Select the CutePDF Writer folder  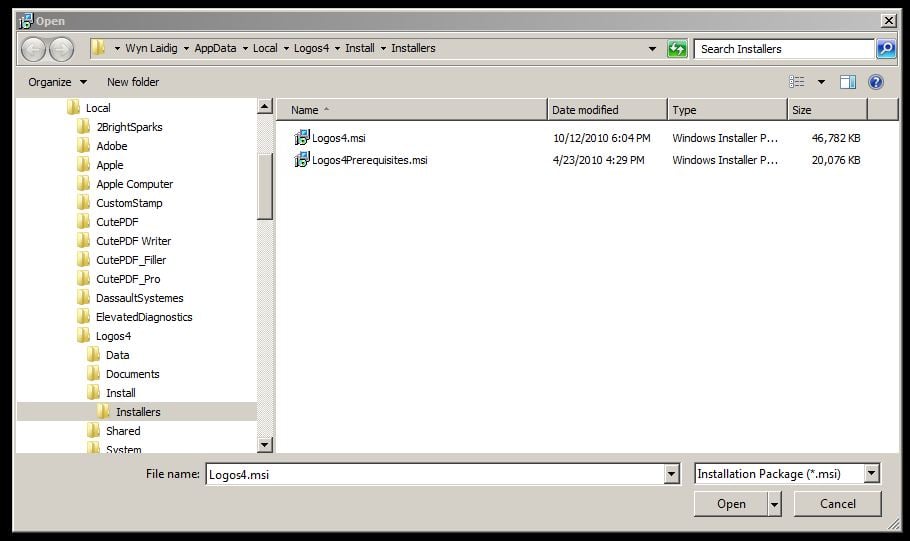click(x=133, y=241)
